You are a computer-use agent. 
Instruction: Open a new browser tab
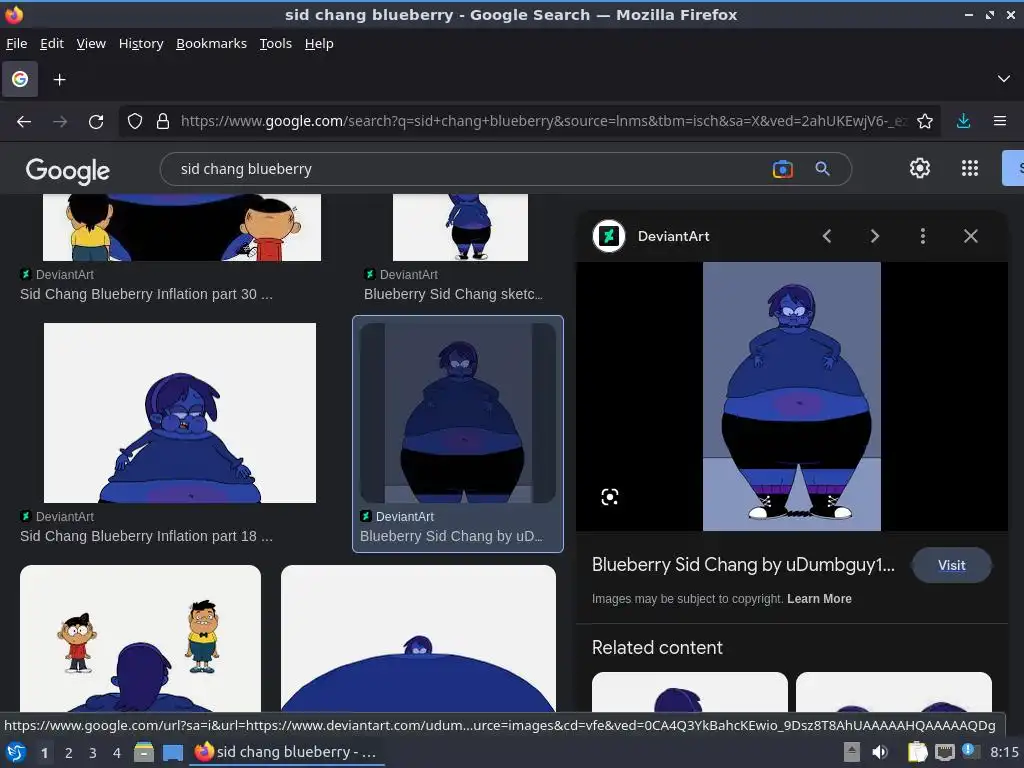(x=59, y=80)
